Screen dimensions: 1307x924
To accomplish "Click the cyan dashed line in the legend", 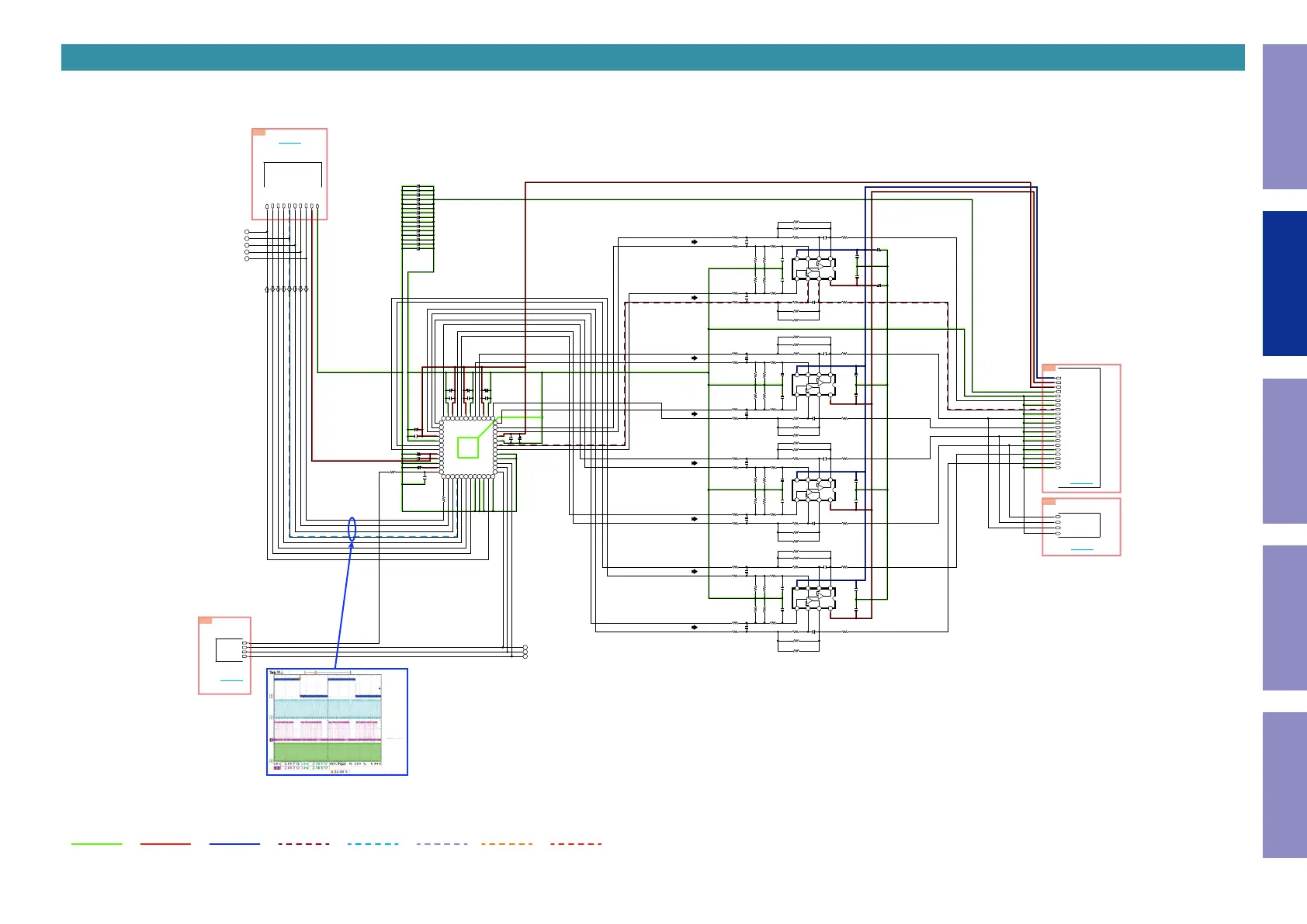I will [373, 844].
